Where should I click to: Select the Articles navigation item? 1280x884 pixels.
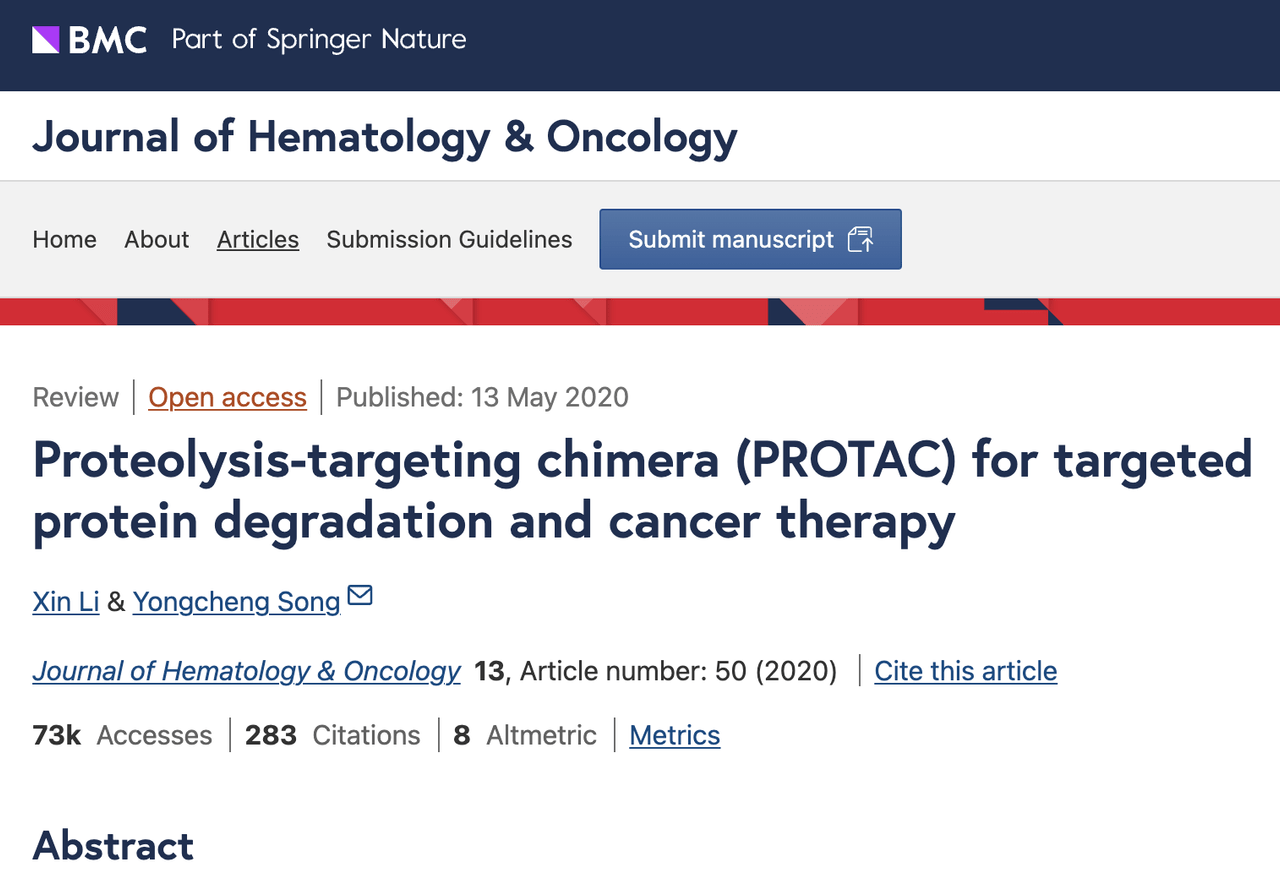click(x=258, y=240)
